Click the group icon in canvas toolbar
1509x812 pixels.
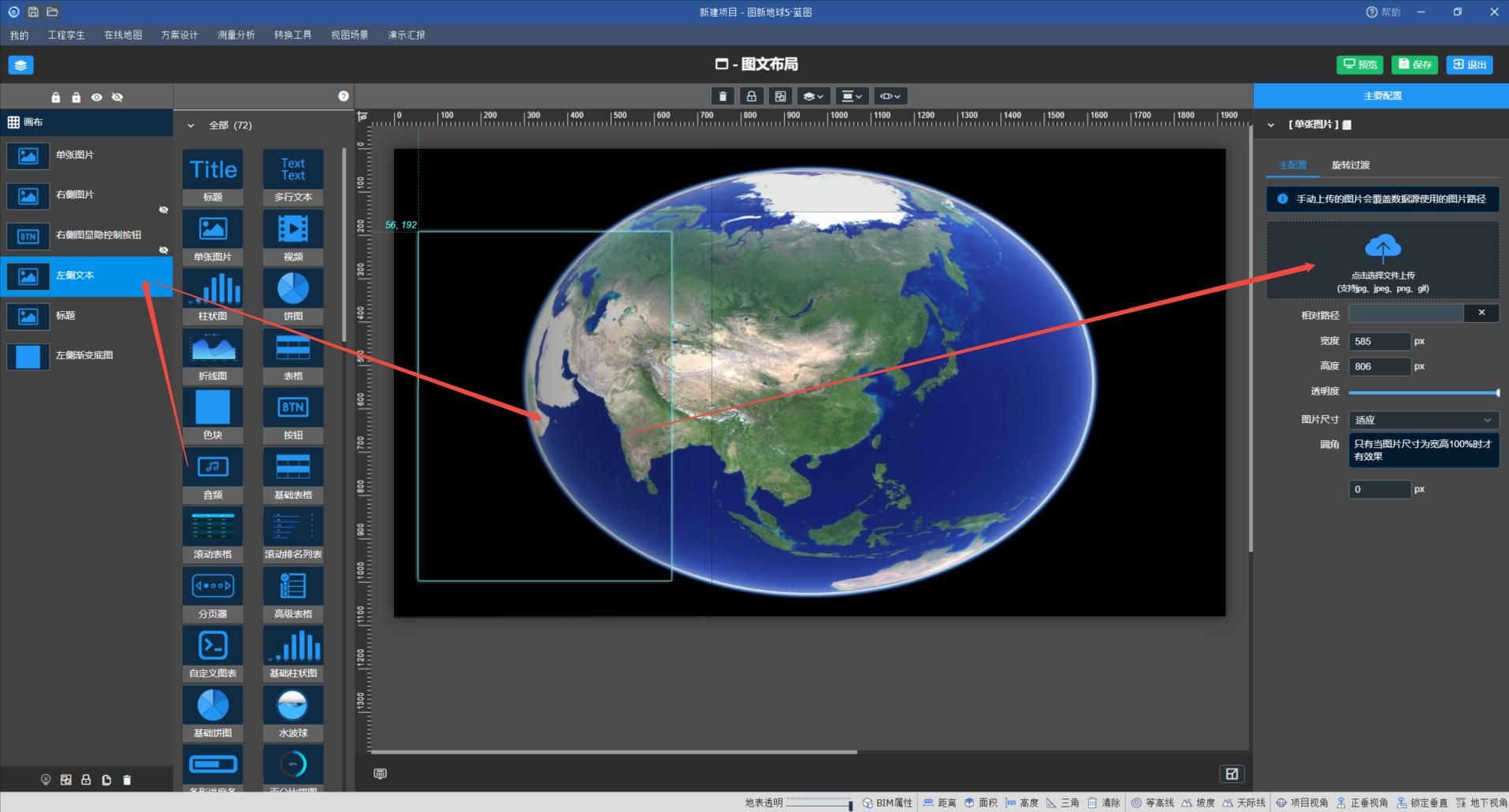tap(780, 96)
